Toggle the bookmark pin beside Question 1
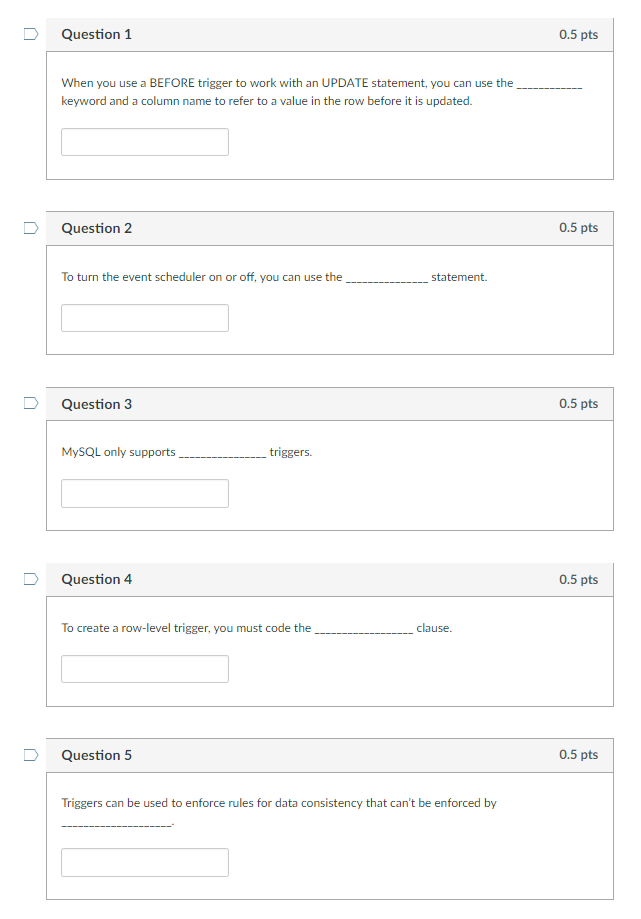641x919 pixels. coord(30,33)
